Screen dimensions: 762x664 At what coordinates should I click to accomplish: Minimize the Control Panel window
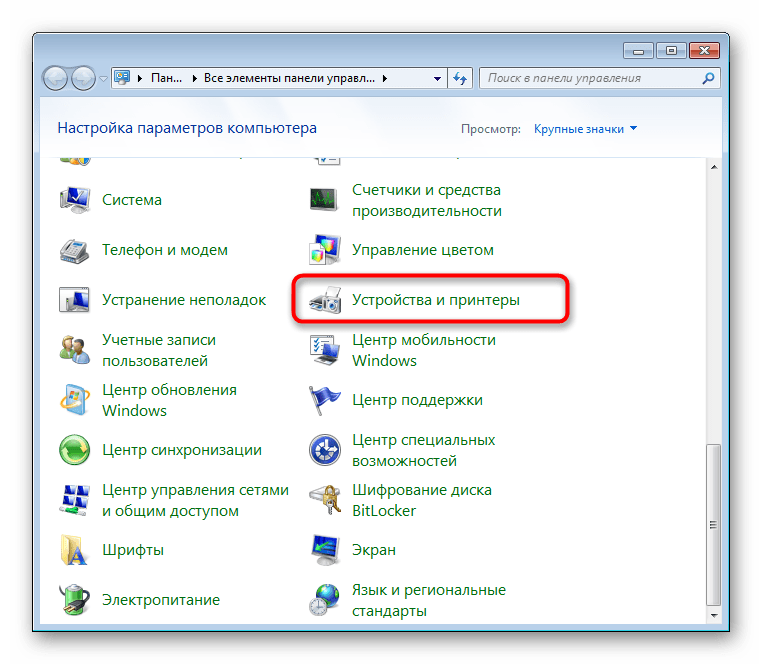click(x=639, y=51)
